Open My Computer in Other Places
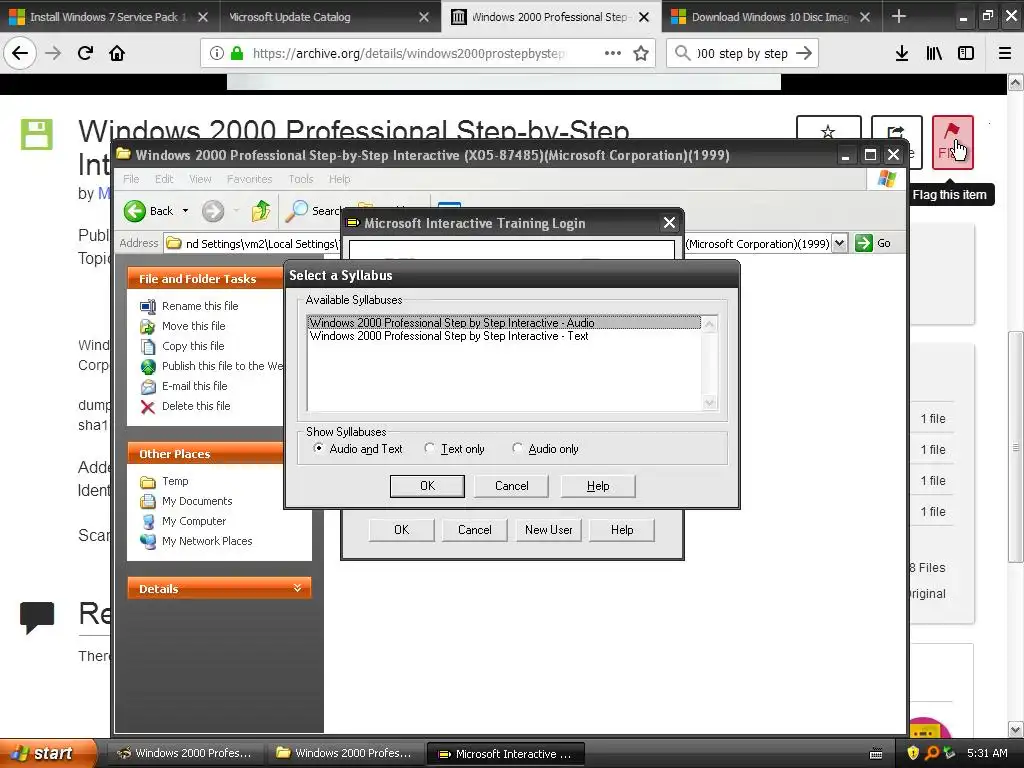Screen dimensions: 1024x768 (x=194, y=521)
